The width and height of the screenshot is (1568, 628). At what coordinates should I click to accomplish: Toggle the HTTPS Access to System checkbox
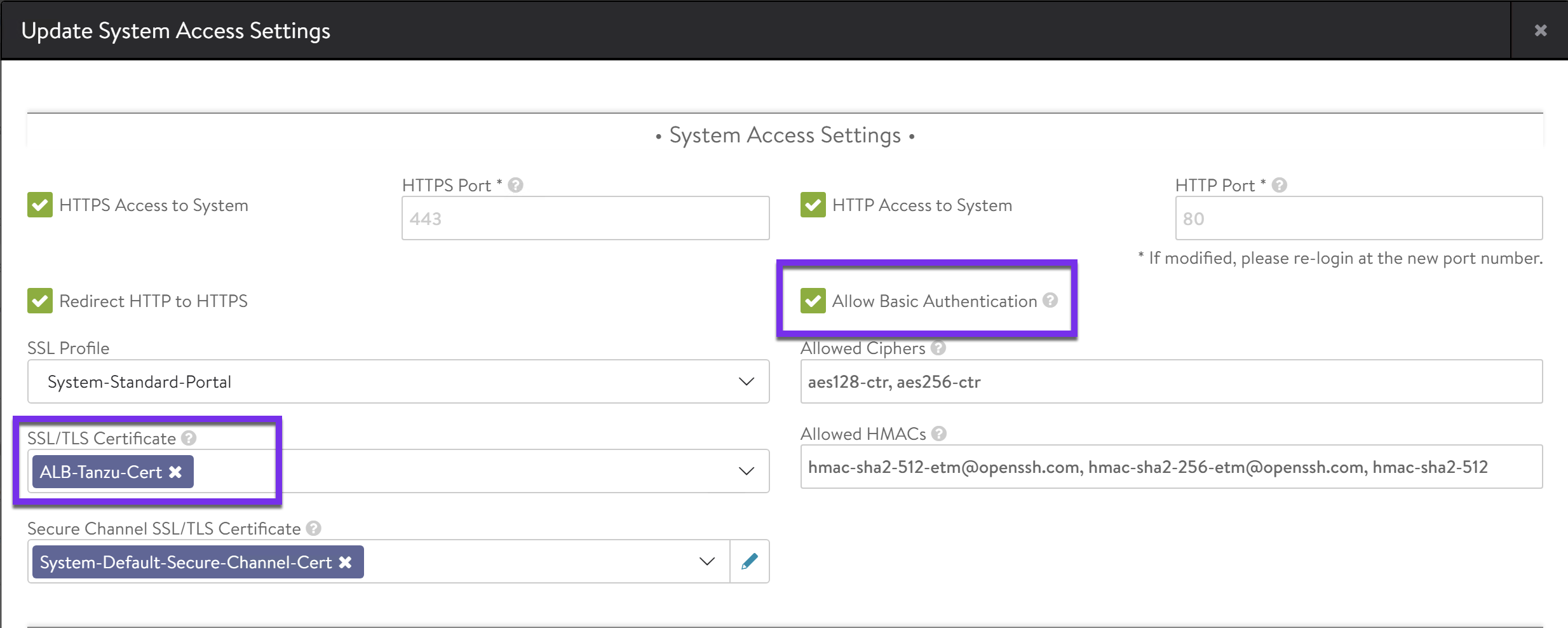coord(40,205)
